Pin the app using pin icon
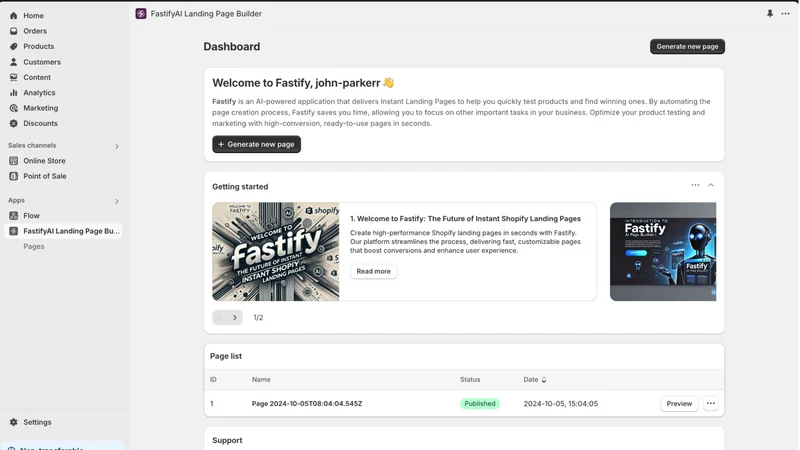 [769, 14]
